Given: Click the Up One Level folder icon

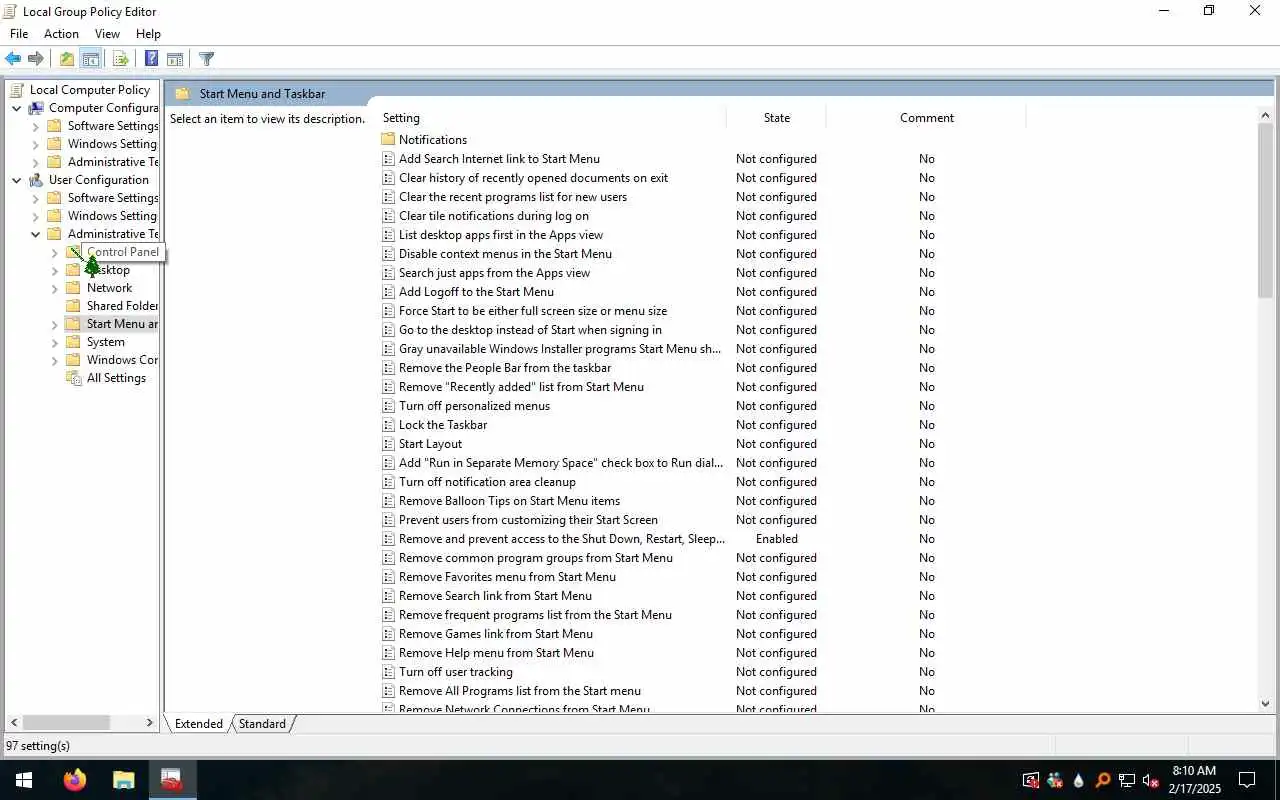Looking at the screenshot, I should [66, 59].
